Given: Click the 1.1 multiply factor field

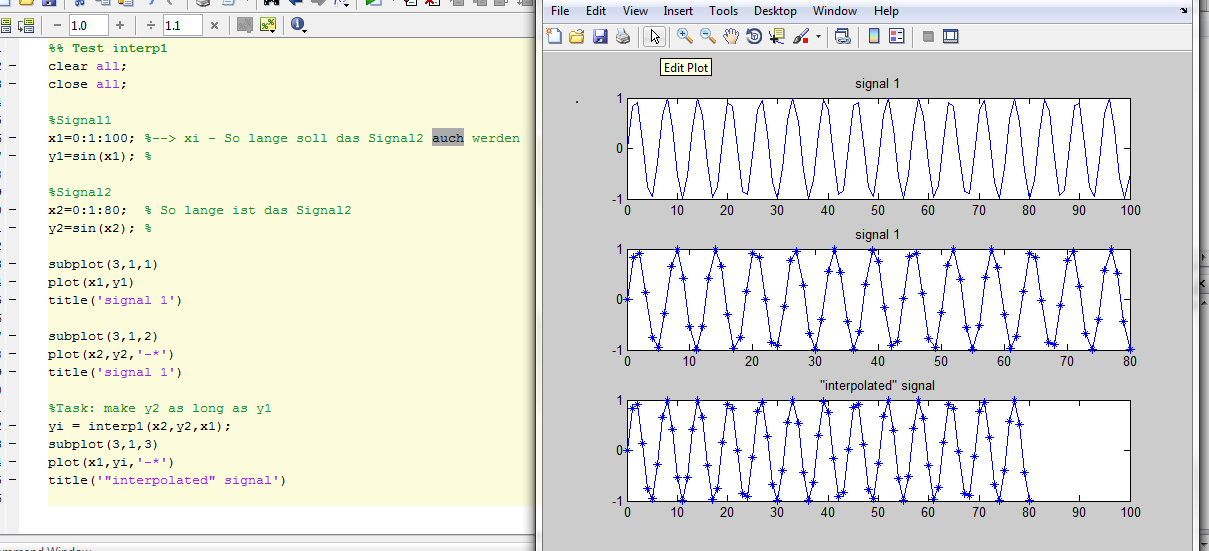Looking at the screenshot, I should [181, 25].
